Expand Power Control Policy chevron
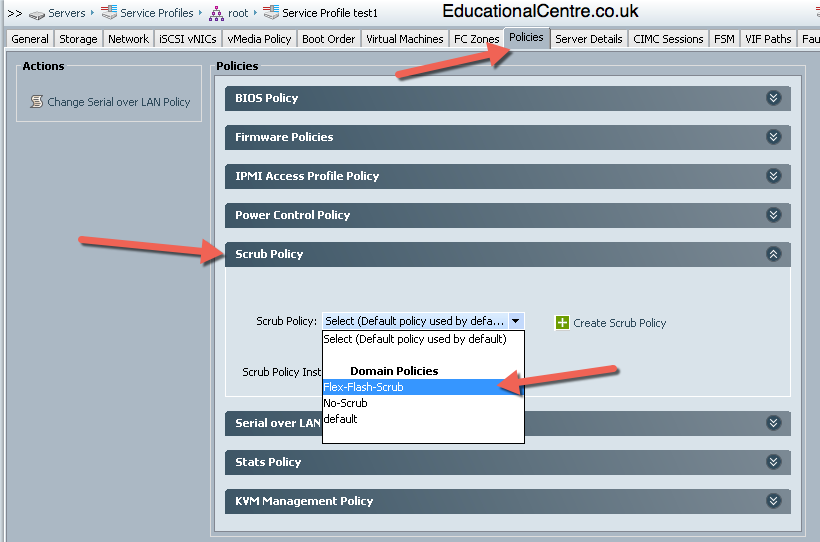The height and width of the screenshot is (542, 820). point(773,215)
